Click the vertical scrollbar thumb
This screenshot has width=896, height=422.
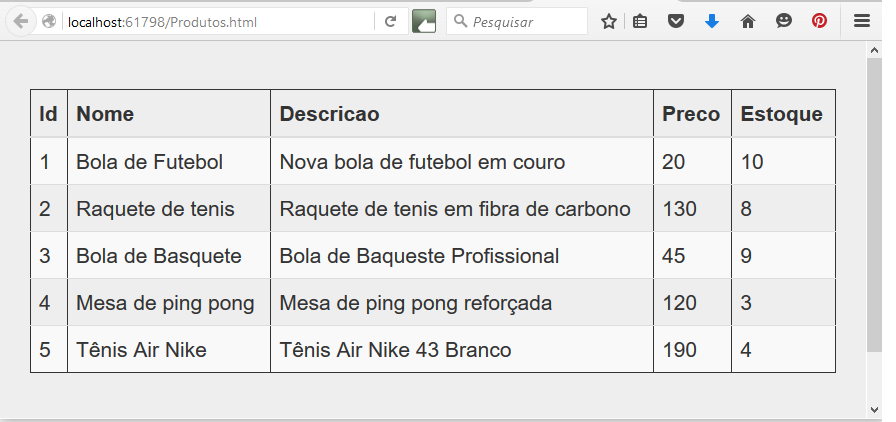tap(874, 205)
